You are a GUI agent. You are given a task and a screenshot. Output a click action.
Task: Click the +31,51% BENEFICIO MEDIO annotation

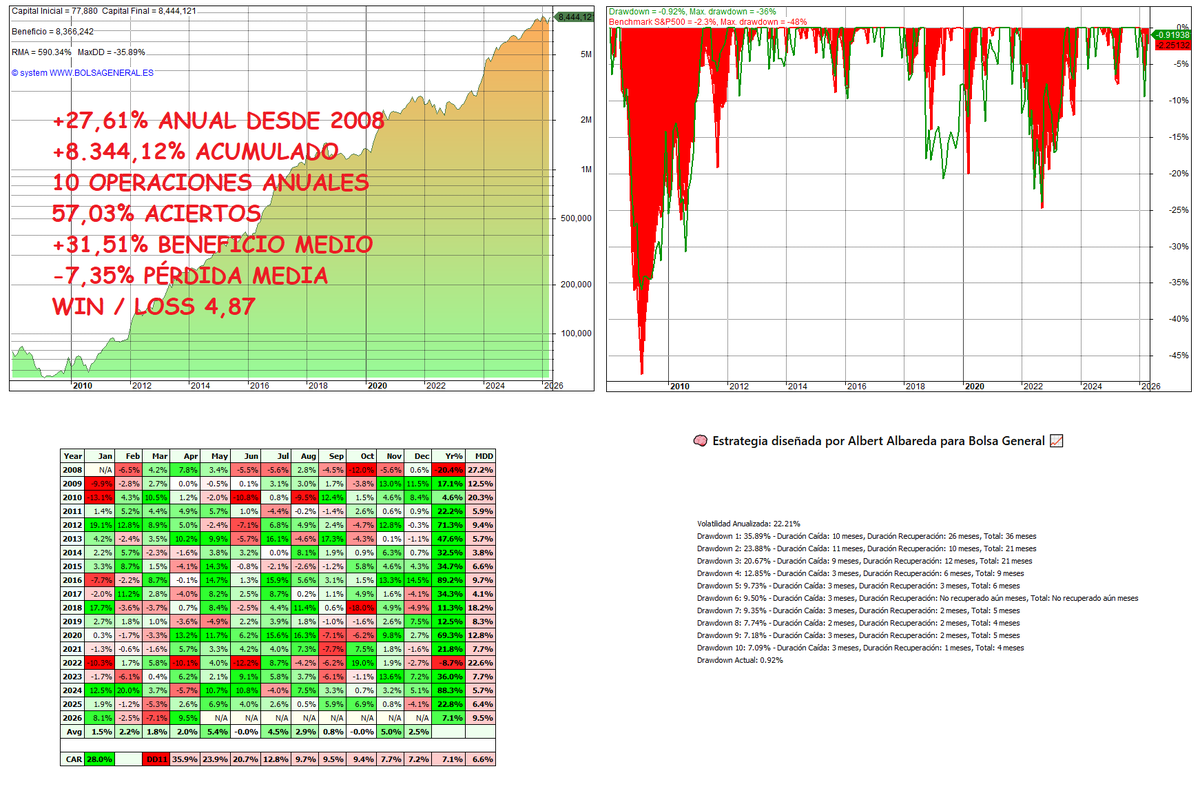213,245
